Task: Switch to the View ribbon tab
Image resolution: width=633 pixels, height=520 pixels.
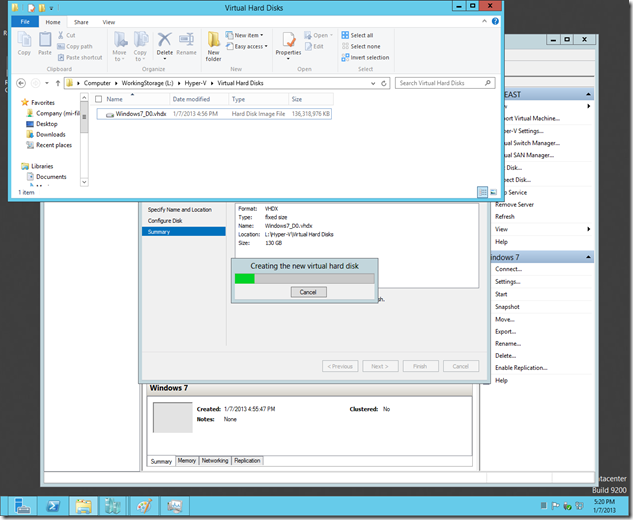Action: point(109,22)
